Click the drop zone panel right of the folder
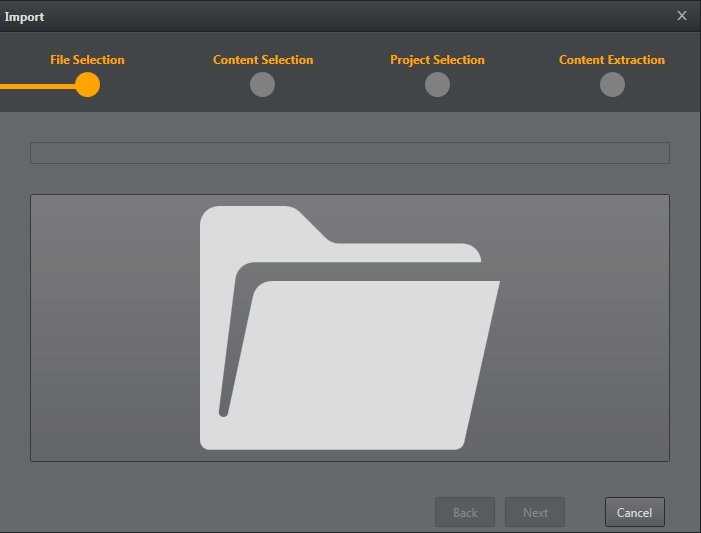Screen dimensions: 701x533 (585, 328)
